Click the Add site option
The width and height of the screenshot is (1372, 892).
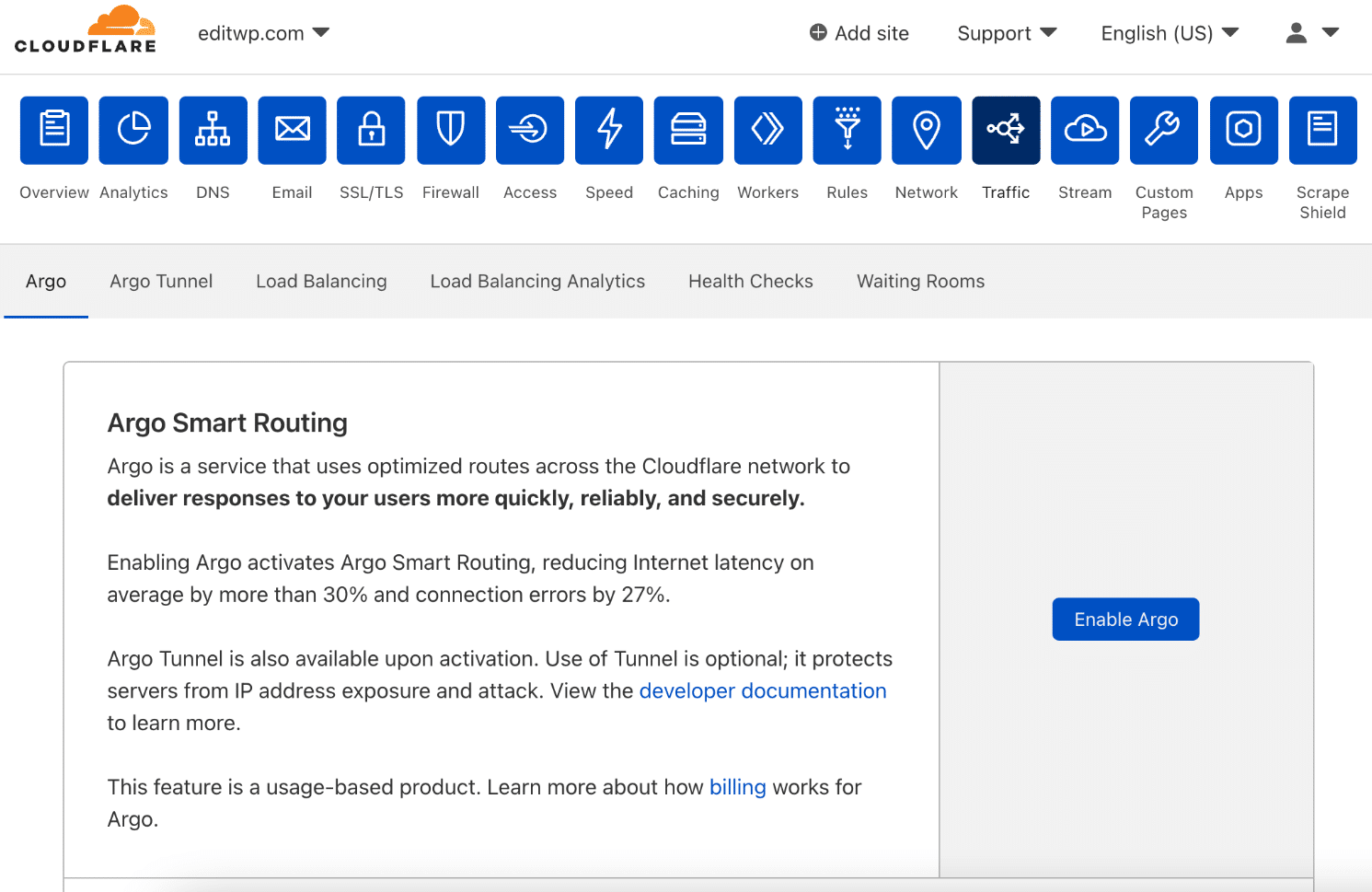click(x=858, y=32)
